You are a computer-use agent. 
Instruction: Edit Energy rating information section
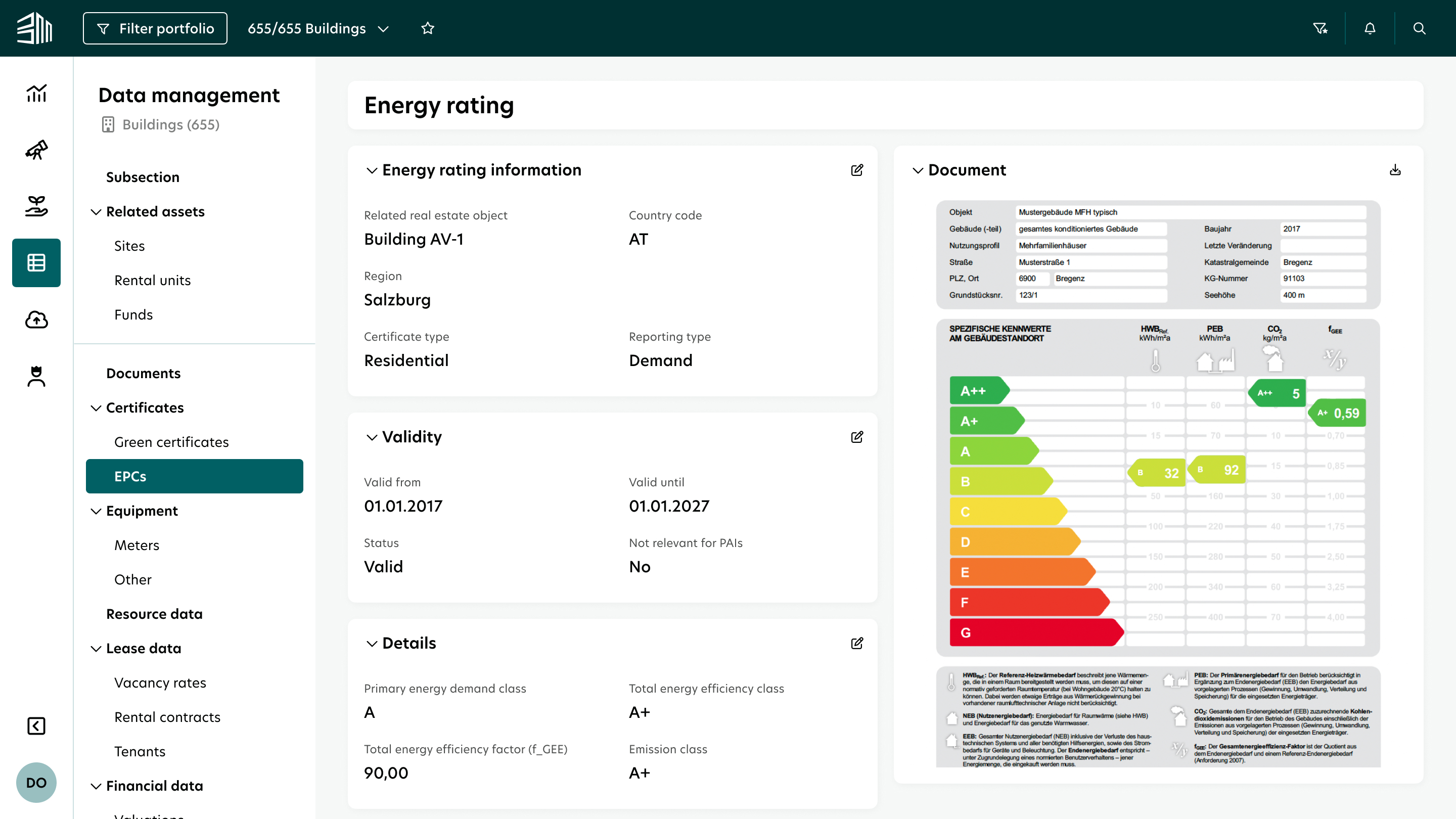(x=857, y=170)
